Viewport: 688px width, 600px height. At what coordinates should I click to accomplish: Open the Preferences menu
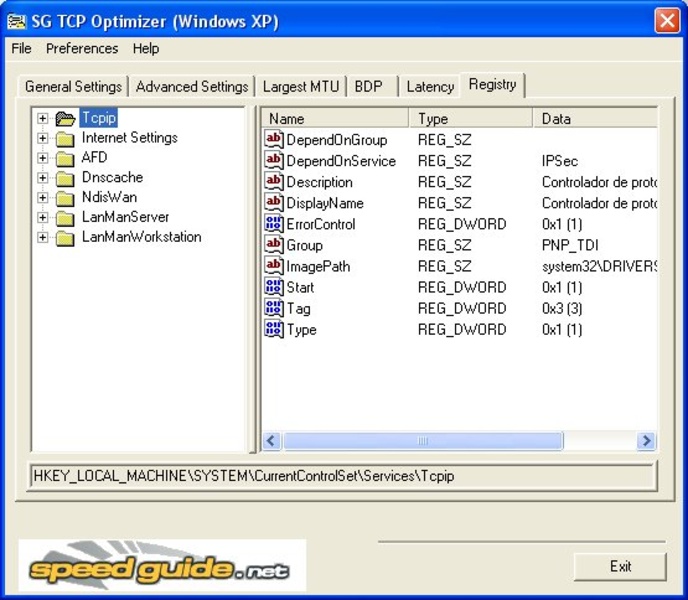click(x=82, y=48)
